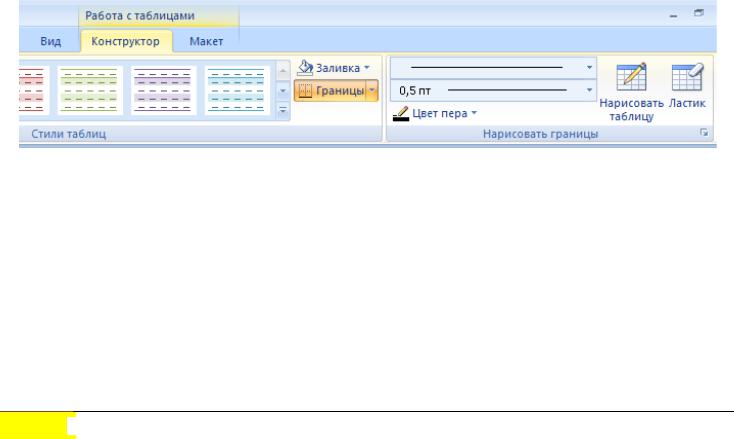The image size is (734, 439).
Task: Expand the full table styles gallery
Action: [283, 110]
